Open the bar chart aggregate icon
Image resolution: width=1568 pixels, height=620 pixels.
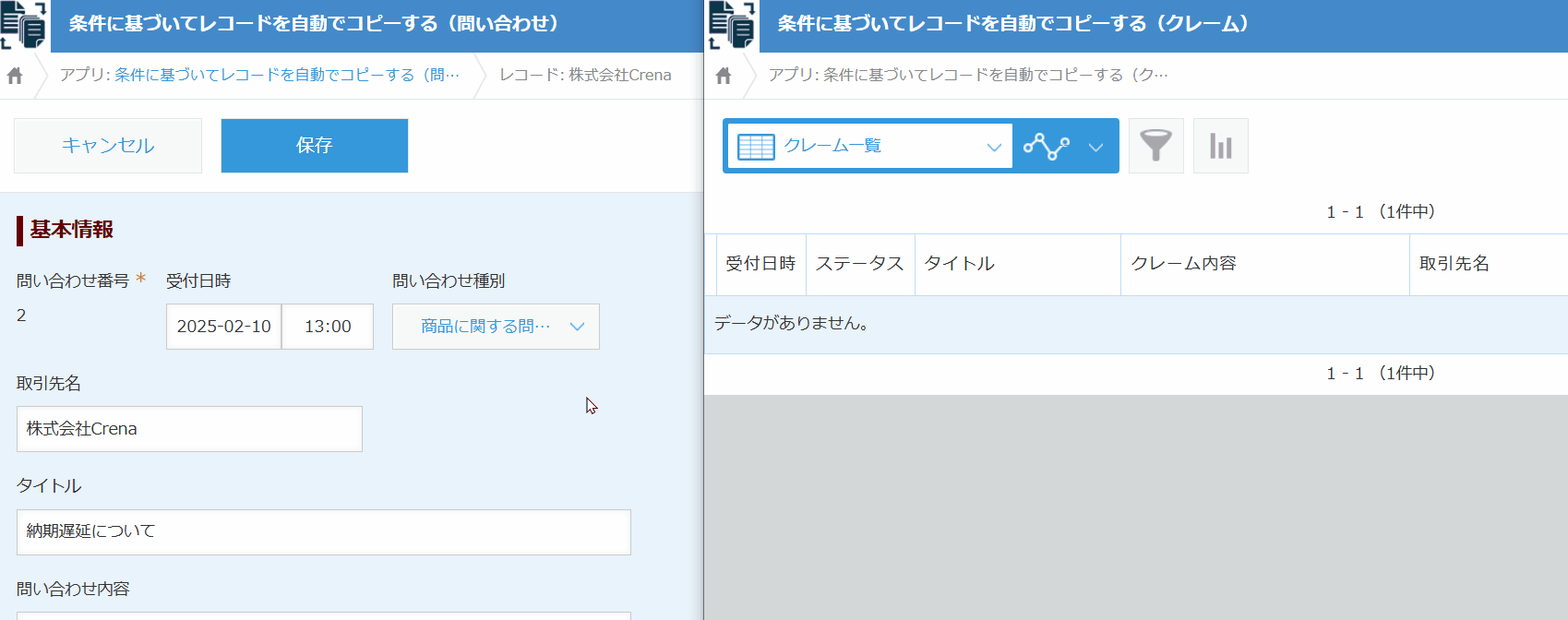[1220, 146]
